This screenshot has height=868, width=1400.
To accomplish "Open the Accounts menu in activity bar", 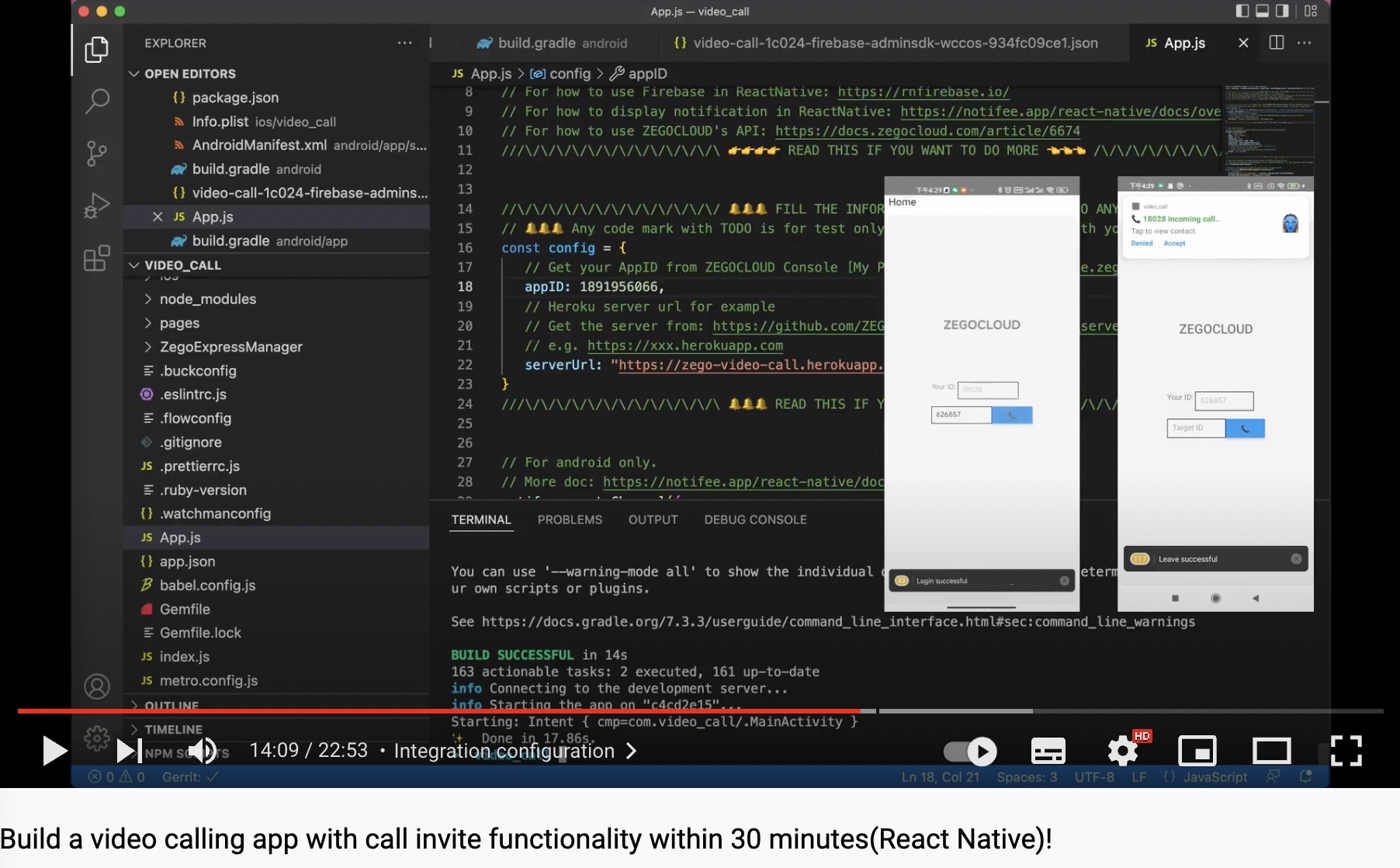I will click(x=96, y=686).
